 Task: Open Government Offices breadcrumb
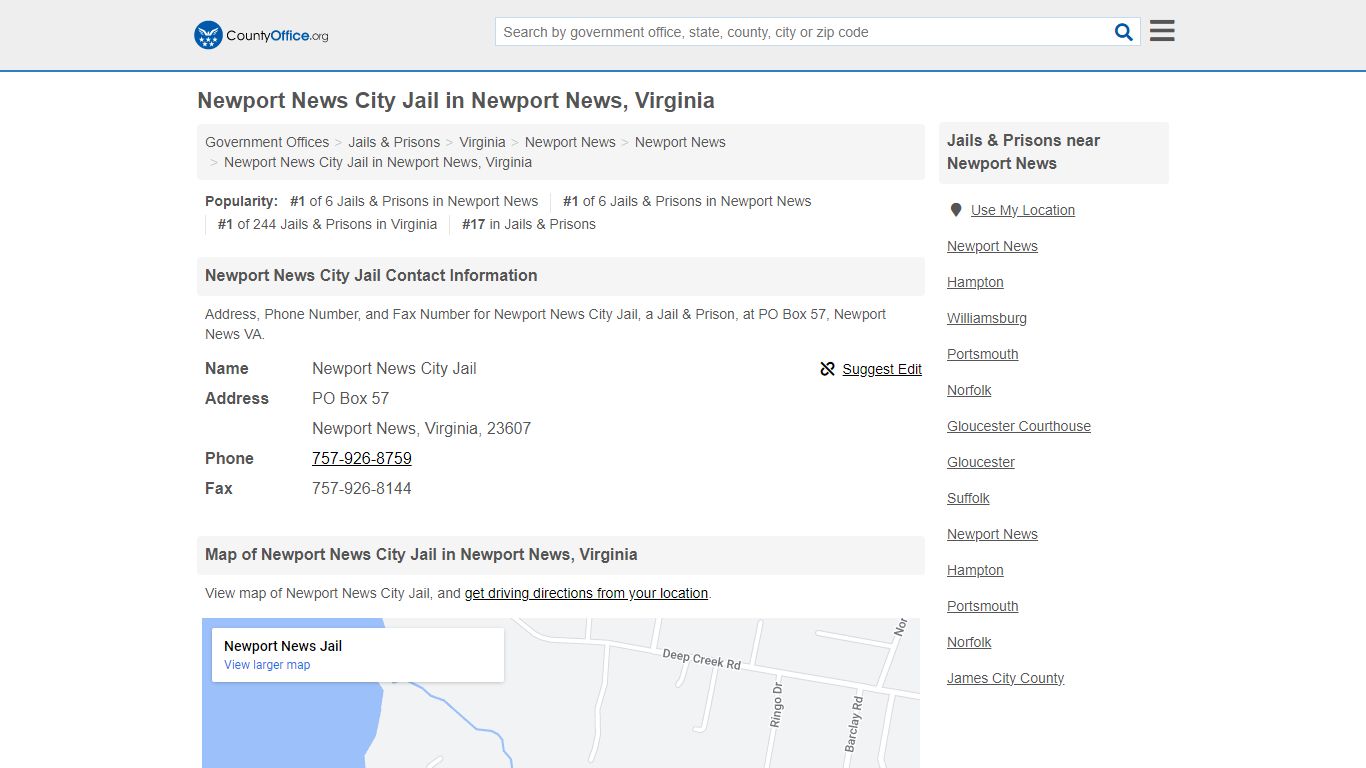(x=267, y=142)
